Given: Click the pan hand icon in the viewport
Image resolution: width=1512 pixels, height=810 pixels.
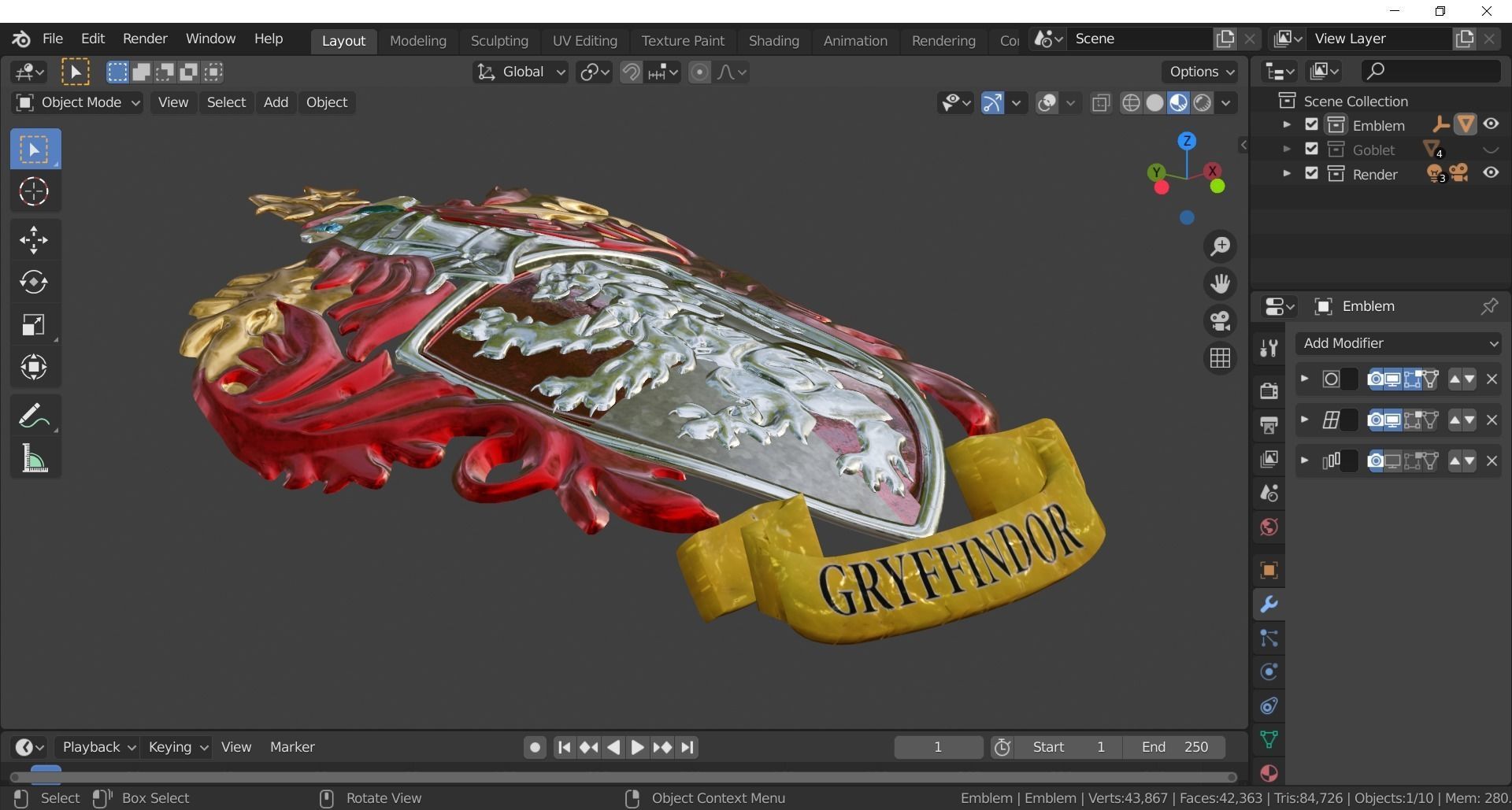Looking at the screenshot, I should (1220, 283).
